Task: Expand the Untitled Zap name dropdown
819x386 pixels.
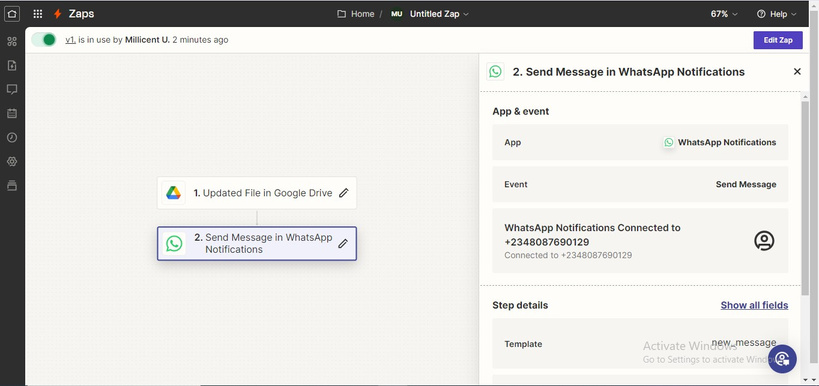Action: (439, 14)
